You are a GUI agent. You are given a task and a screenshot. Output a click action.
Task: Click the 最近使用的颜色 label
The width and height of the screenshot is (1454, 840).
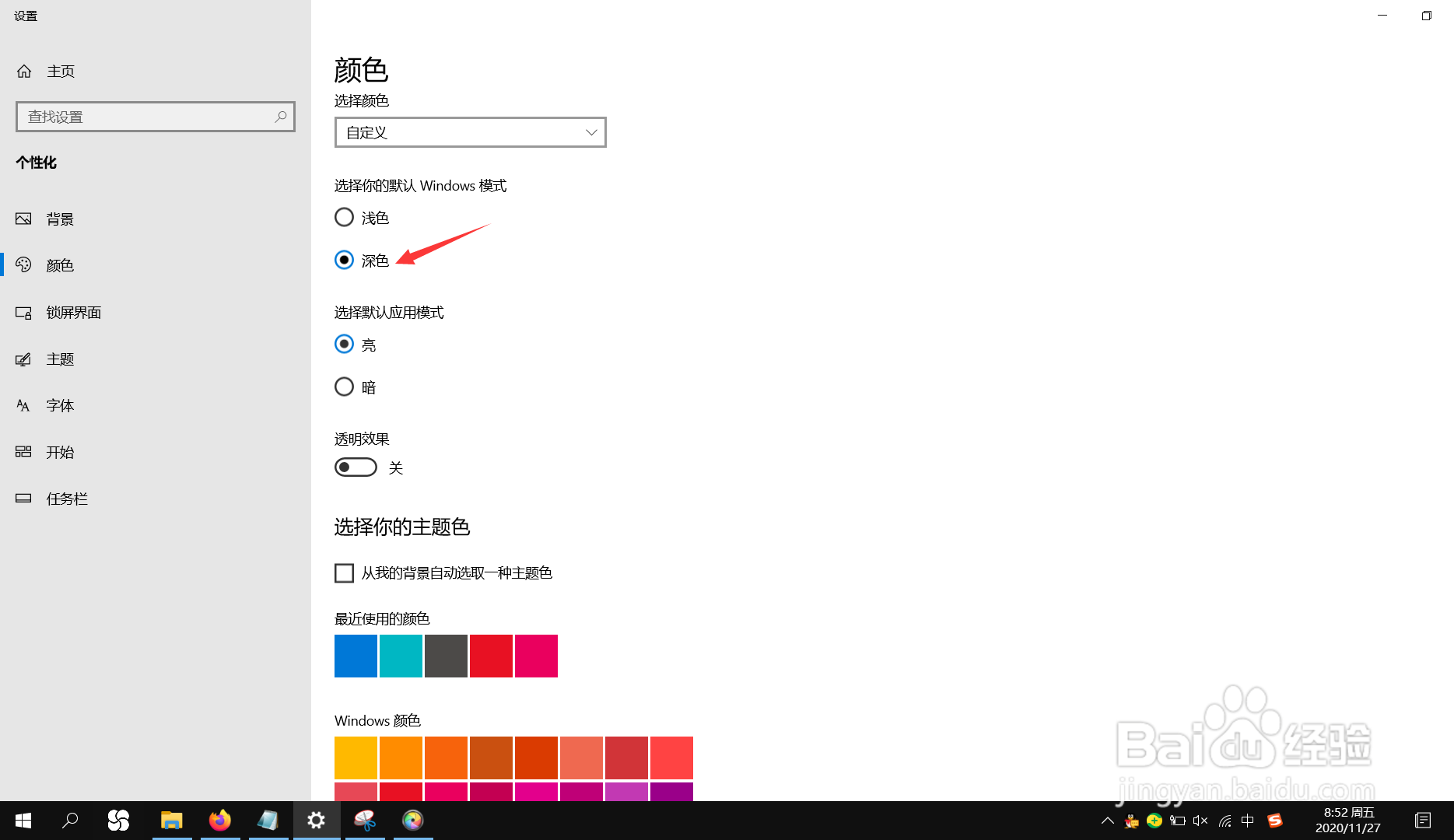382,619
